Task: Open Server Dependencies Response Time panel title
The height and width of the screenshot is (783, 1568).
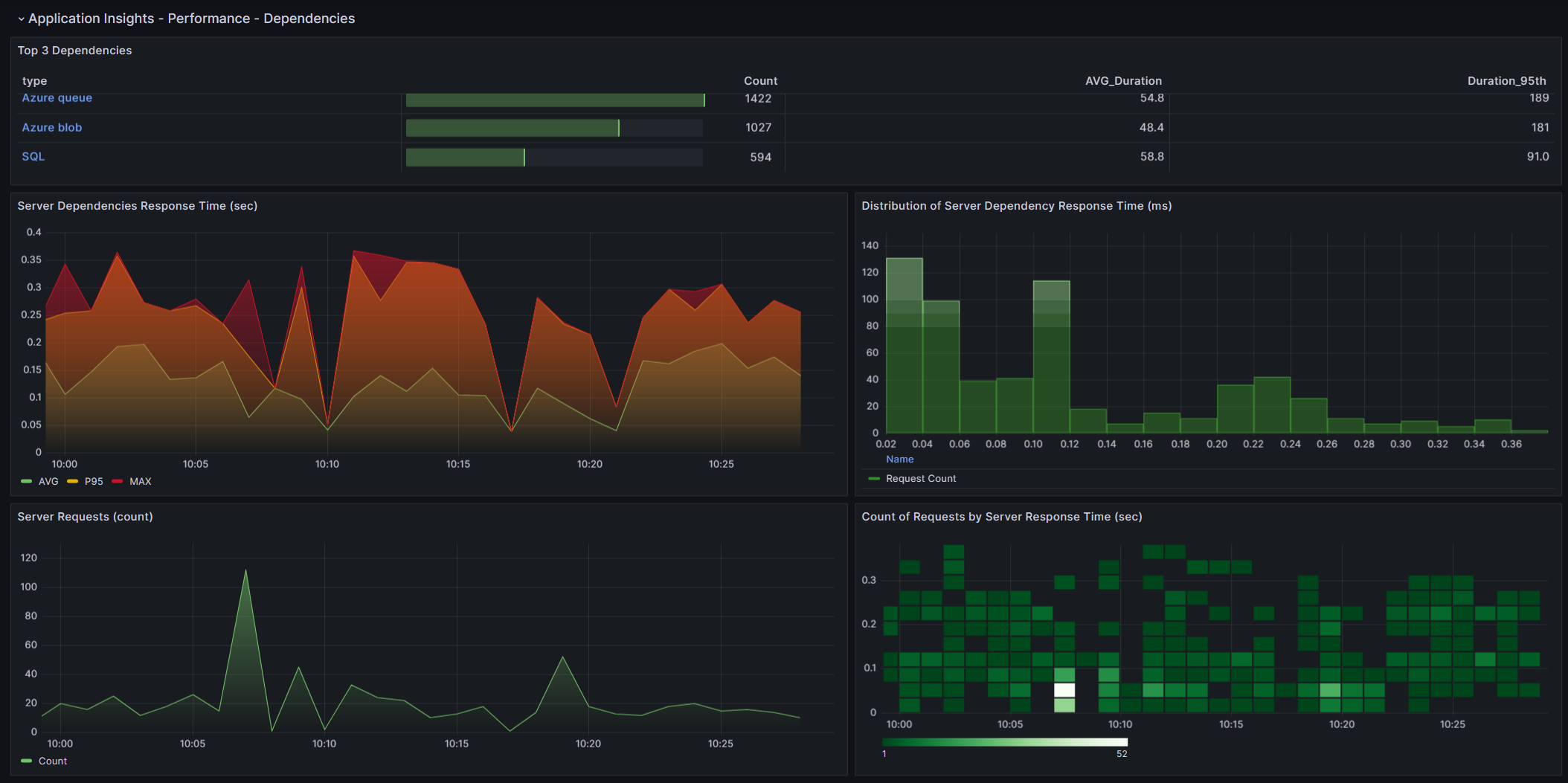Action: pos(138,206)
